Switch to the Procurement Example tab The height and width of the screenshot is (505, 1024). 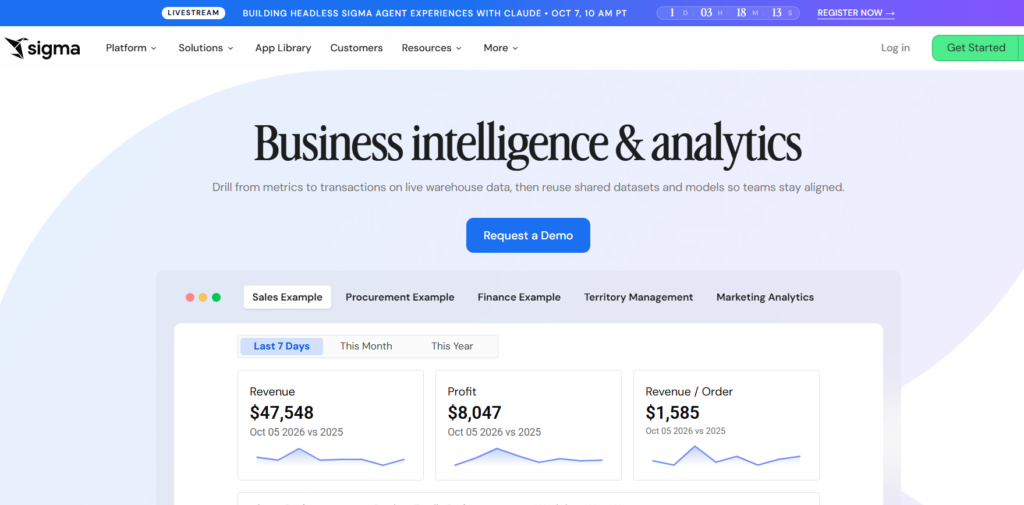[400, 297]
